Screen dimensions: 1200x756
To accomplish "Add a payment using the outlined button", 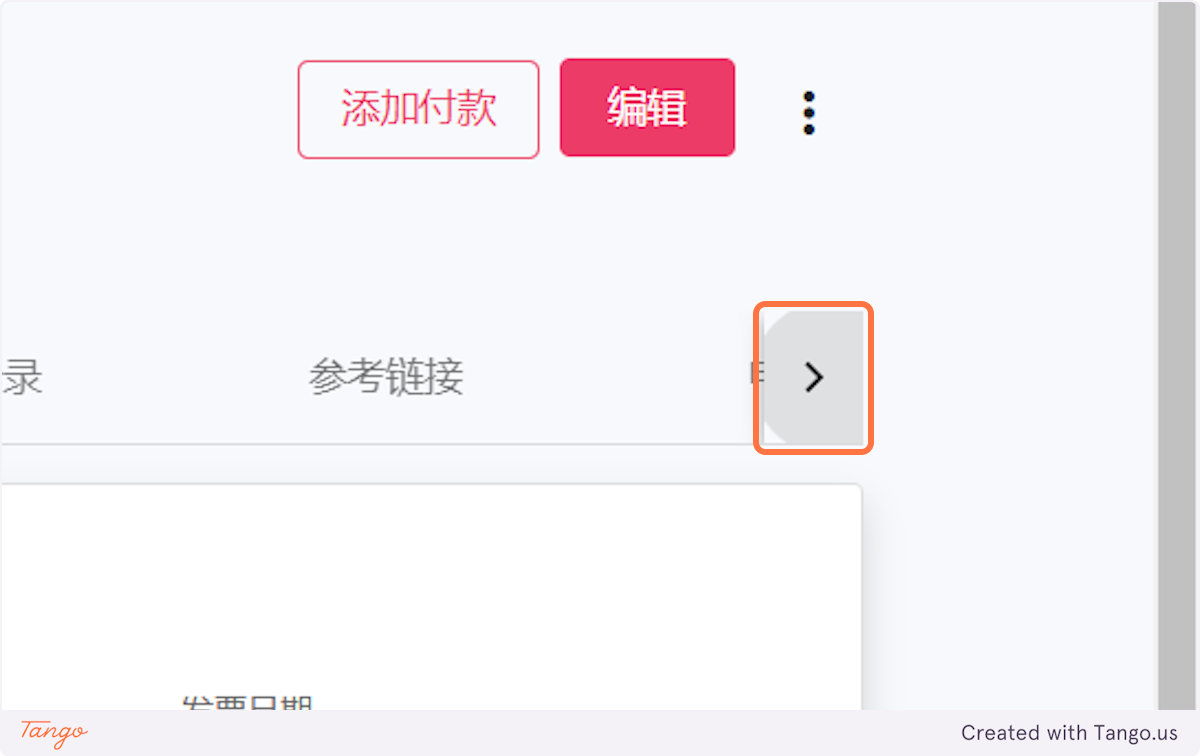I will pyautogui.click(x=418, y=109).
